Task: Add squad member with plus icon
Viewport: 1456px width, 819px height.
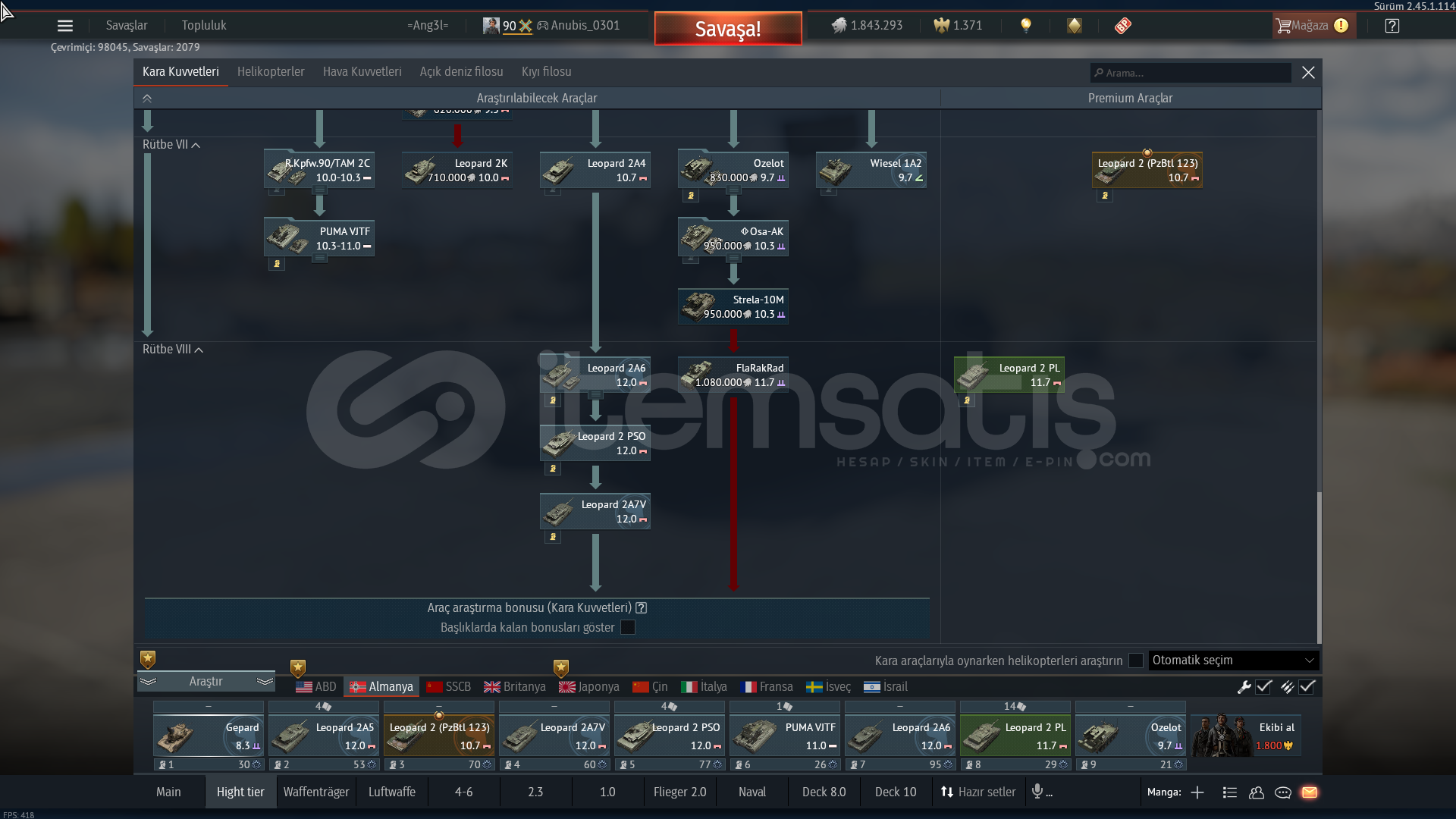Action: click(1197, 792)
